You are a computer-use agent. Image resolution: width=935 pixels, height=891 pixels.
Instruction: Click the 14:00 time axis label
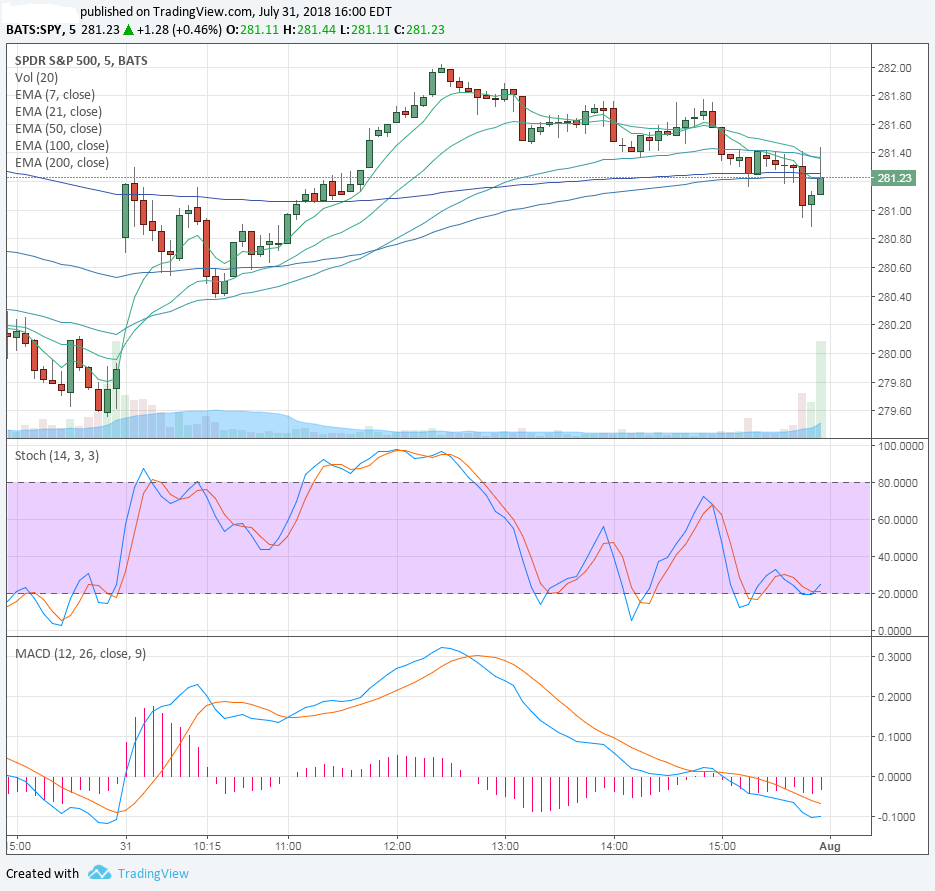tap(614, 846)
